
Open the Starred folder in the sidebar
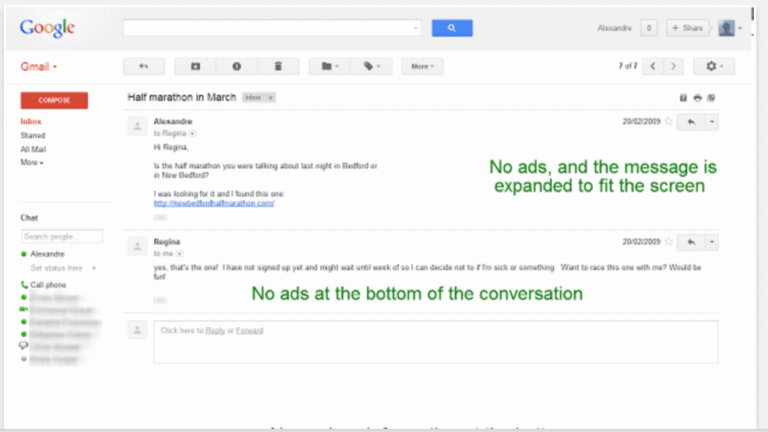(33, 135)
